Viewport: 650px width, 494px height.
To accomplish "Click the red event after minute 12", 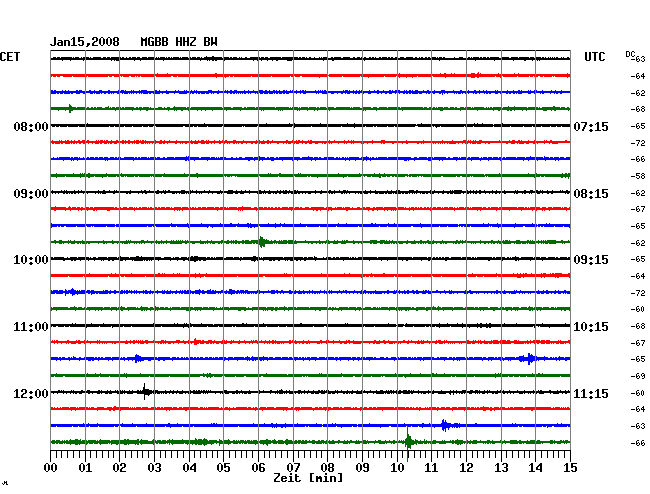I will (x=475, y=75).
